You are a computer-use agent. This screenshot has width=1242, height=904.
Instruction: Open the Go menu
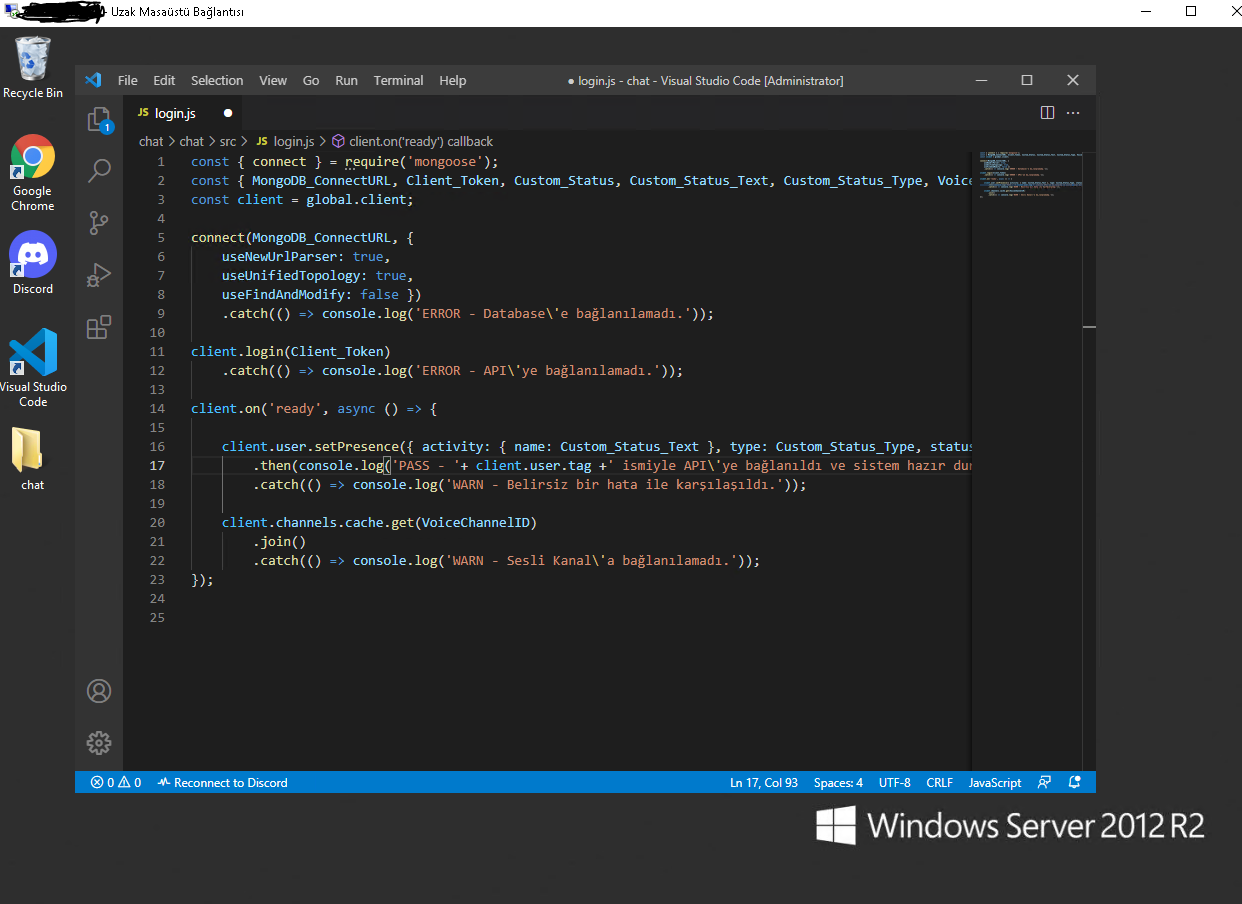[x=311, y=80]
